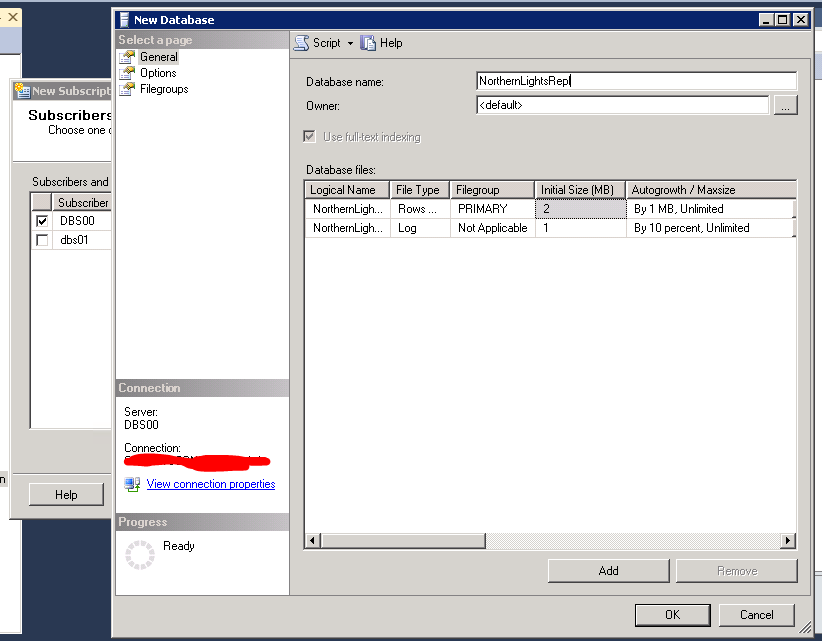Viewport: 822px width, 641px height.
Task: Click the New Database title icon
Action: tap(124, 19)
